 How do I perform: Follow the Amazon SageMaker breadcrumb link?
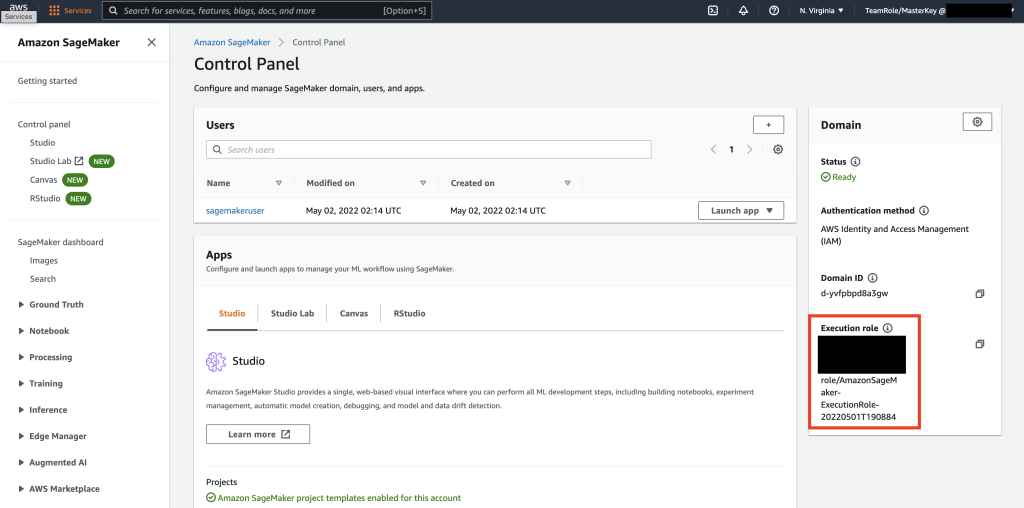coord(232,42)
